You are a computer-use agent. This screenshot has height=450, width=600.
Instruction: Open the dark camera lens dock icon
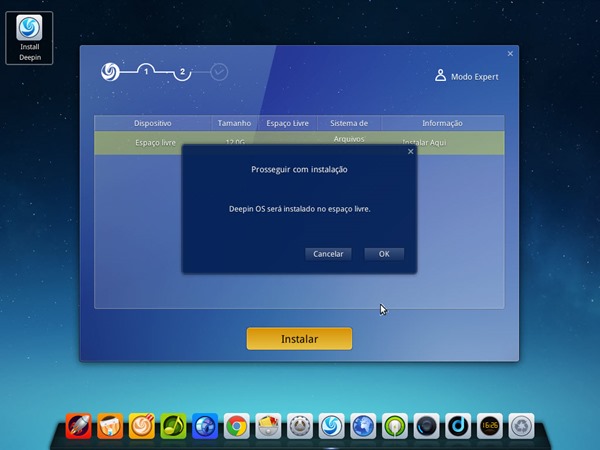pos(426,426)
